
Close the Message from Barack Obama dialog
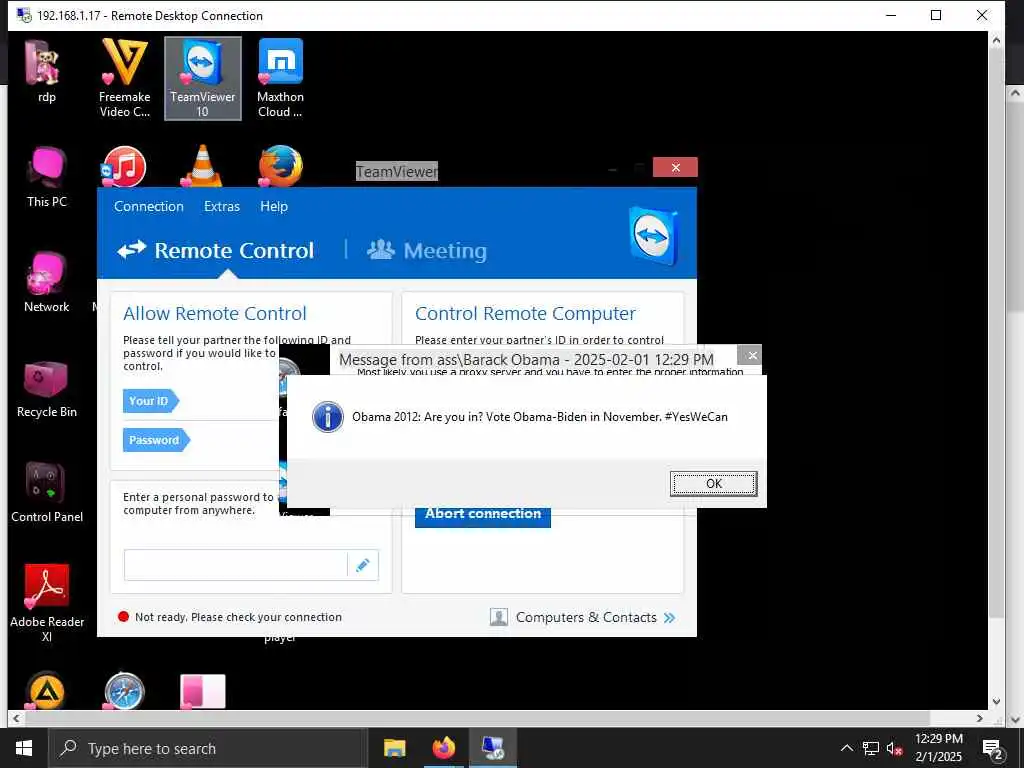coord(752,355)
